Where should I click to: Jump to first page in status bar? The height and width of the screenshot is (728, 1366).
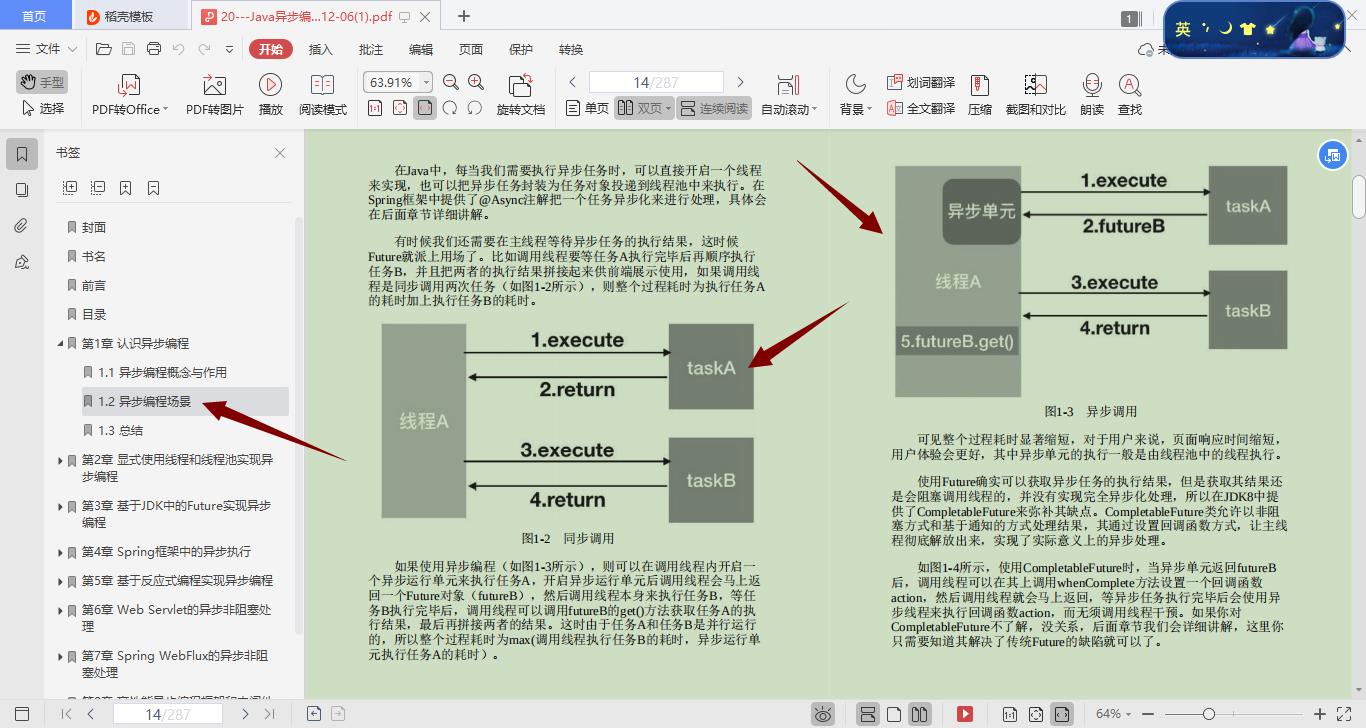pos(66,714)
